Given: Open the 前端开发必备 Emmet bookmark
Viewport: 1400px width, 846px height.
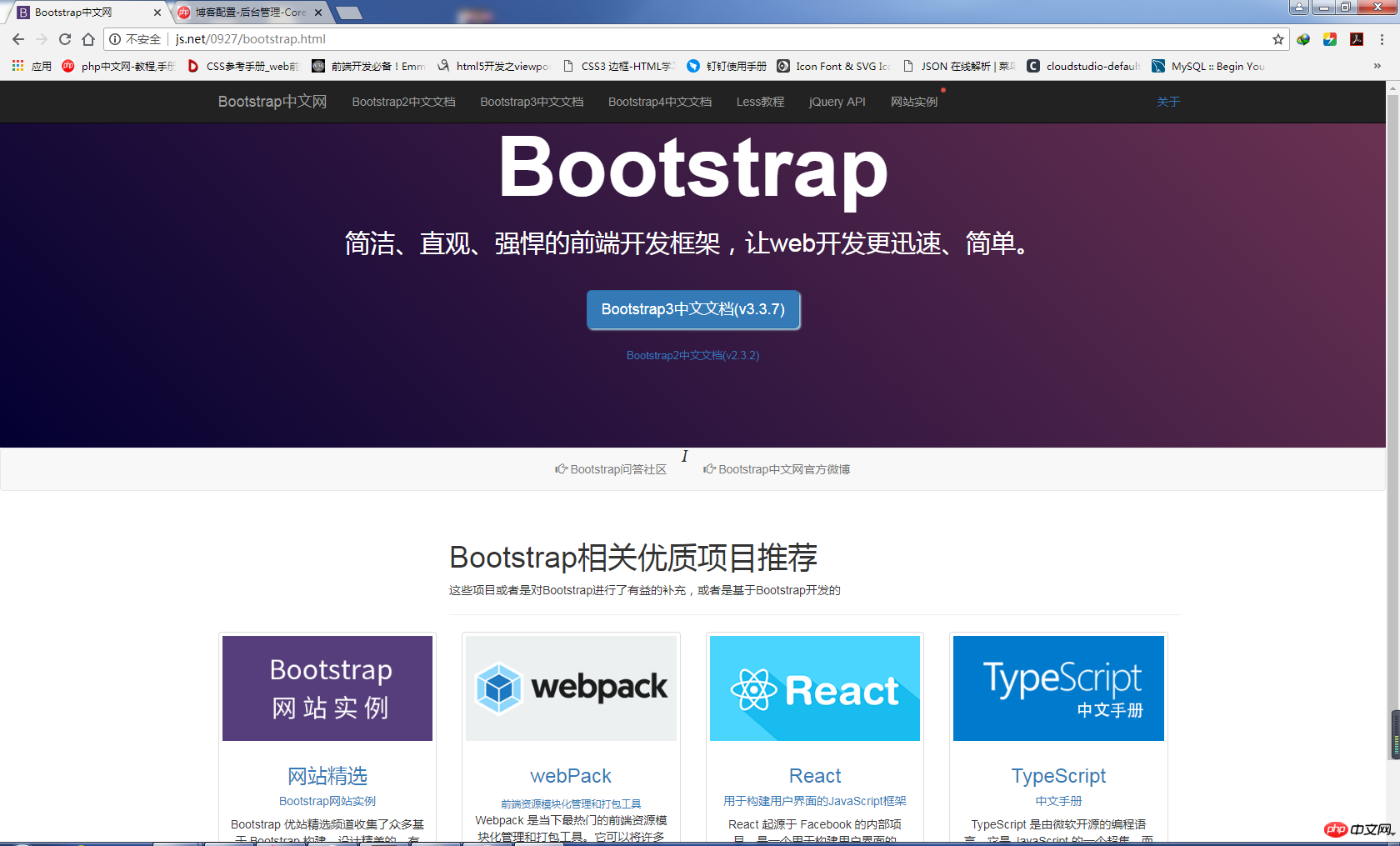Looking at the screenshot, I should point(368,66).
